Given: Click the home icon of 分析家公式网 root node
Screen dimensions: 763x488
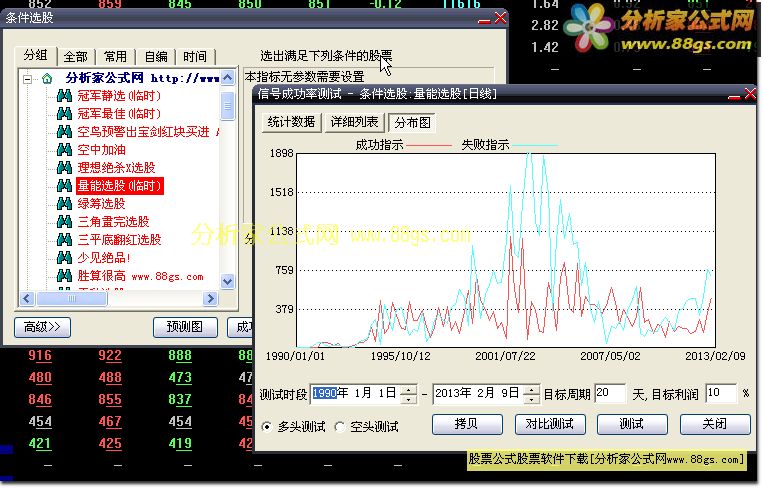Looking at the screenshot, I should [x=47, y=78].
